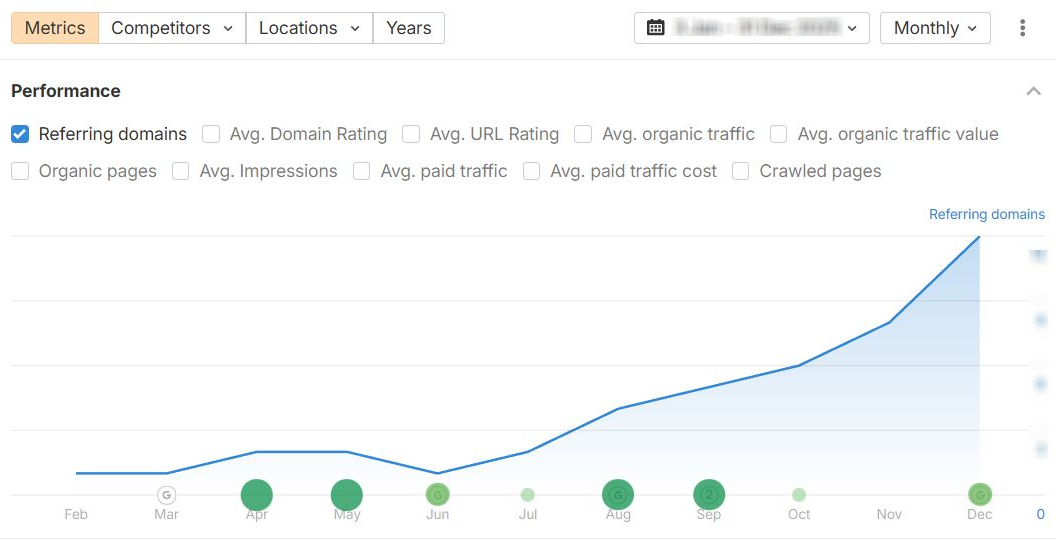Click the calendar icon in date picker
The height and width of the screenshot is (540, 1056).
(x=655, y=28)
